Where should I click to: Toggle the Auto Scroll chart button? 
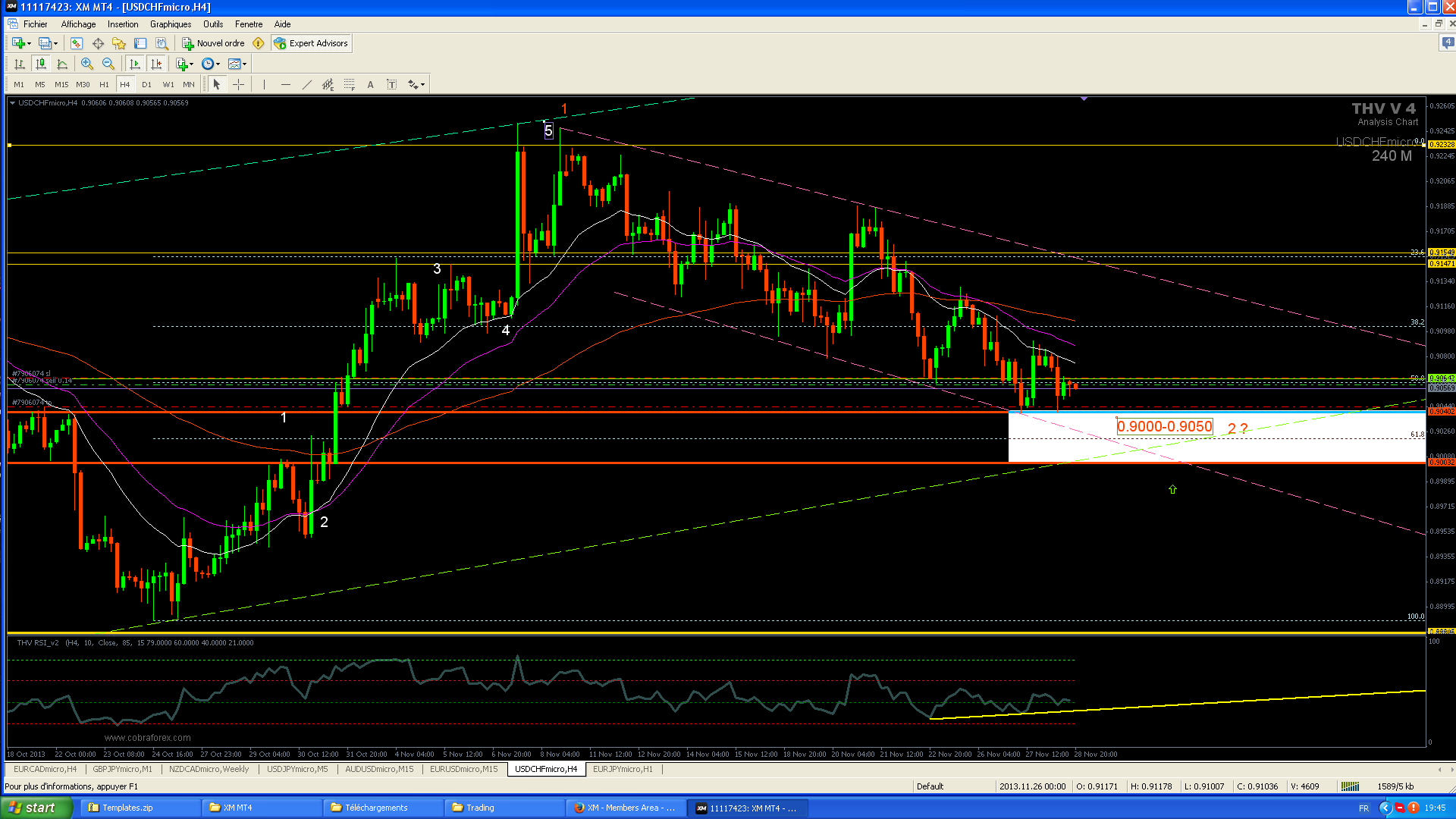point(135,64)
